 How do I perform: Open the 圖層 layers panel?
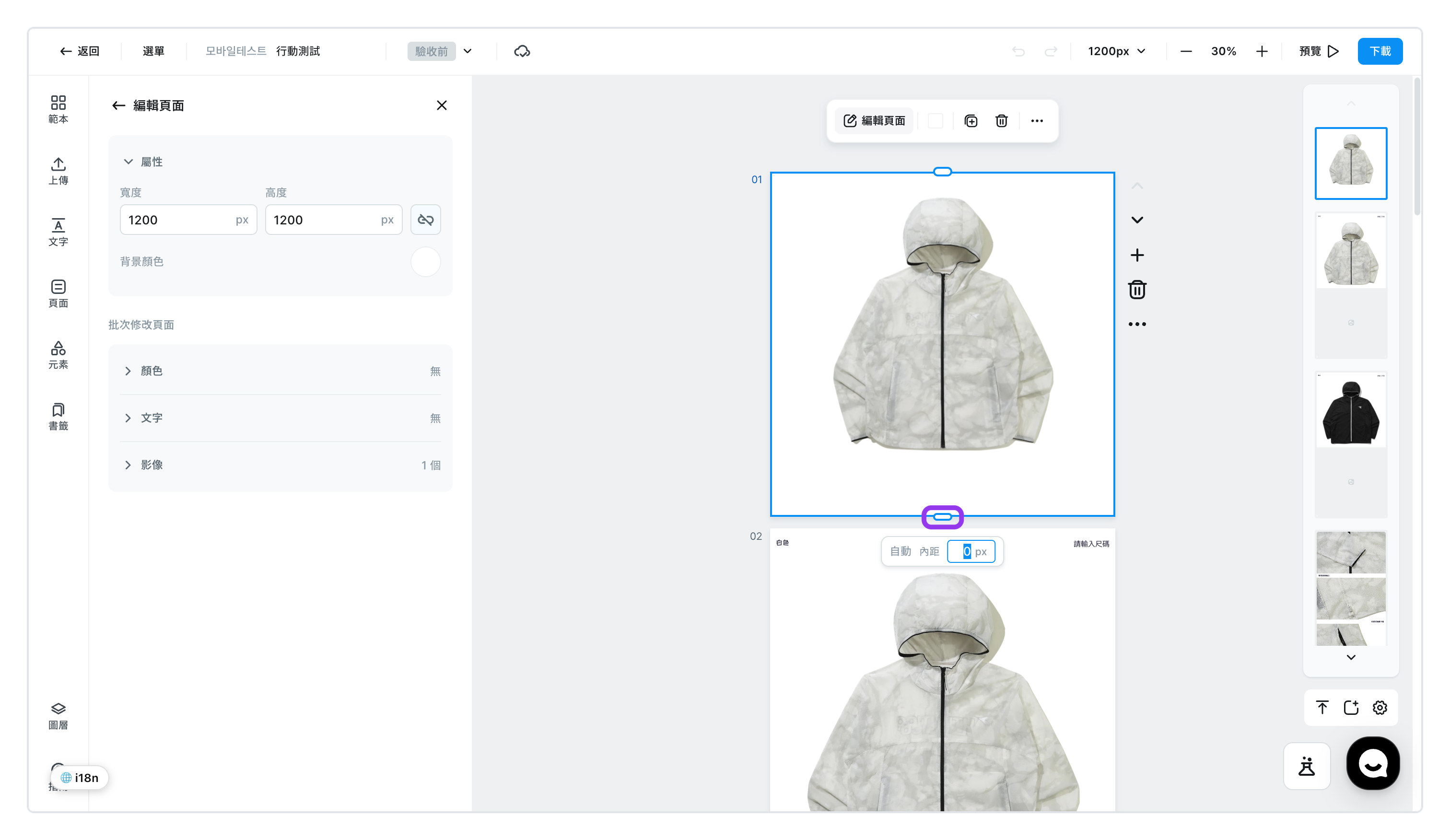point(58,716)
